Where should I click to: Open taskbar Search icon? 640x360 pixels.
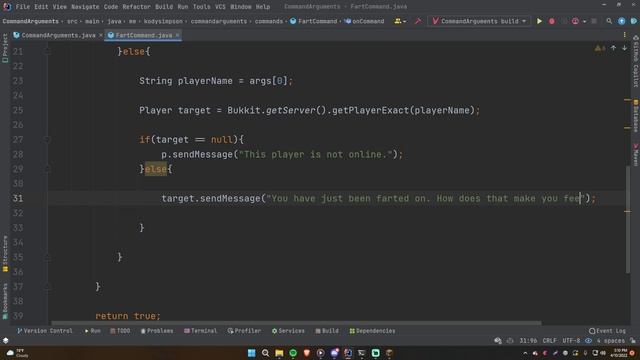265,353
